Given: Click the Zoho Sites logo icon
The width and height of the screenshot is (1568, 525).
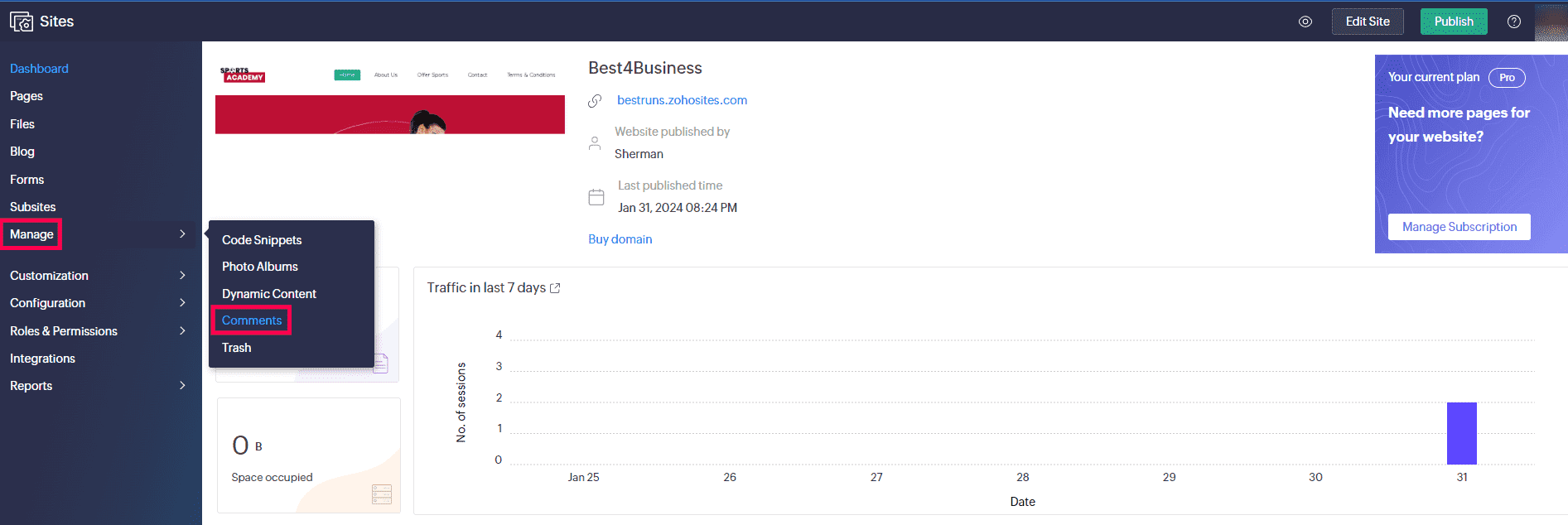Looking at the screenshot, I should tap(22, 21).
